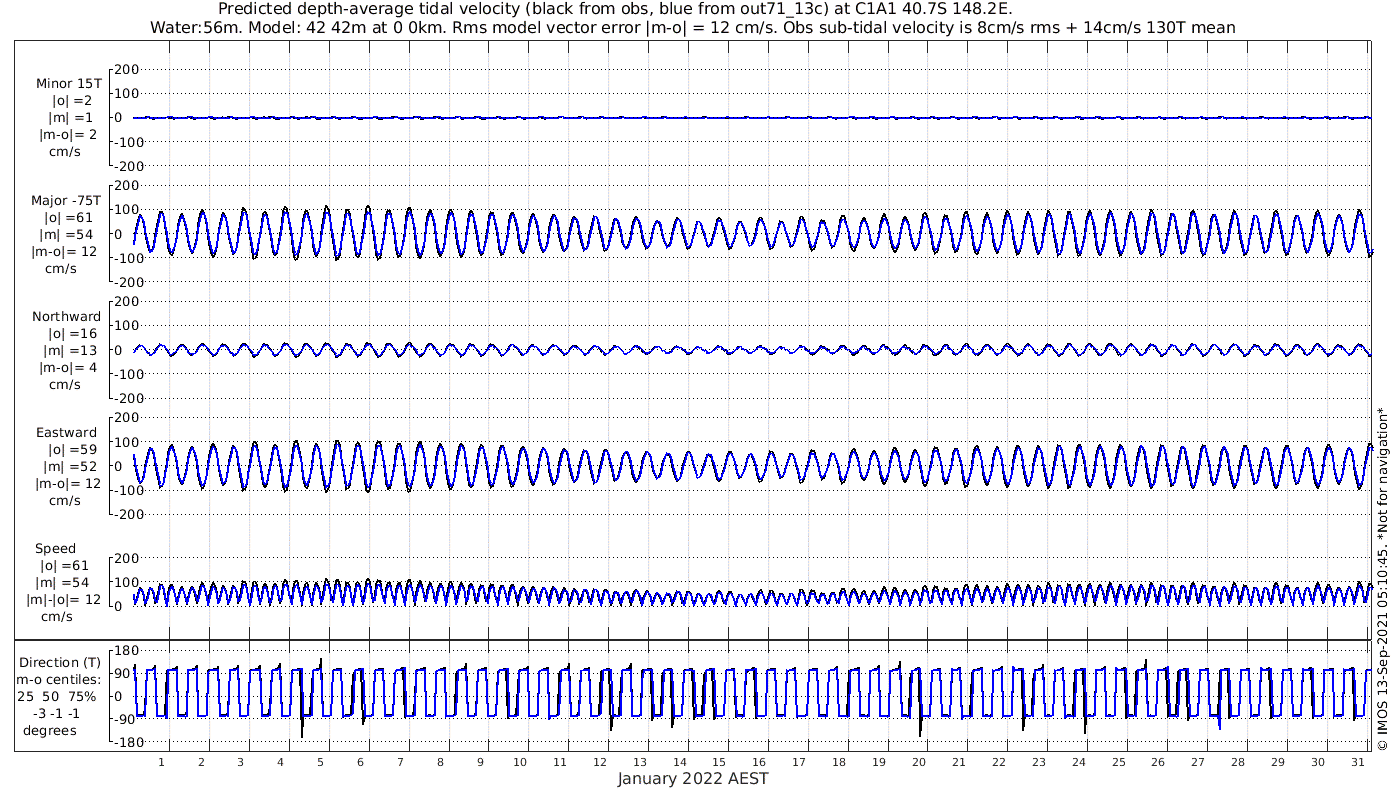Click day '31' on the date axis
The height and width of the screenshot is (800, 1400).
click(x=1357, y=762)
